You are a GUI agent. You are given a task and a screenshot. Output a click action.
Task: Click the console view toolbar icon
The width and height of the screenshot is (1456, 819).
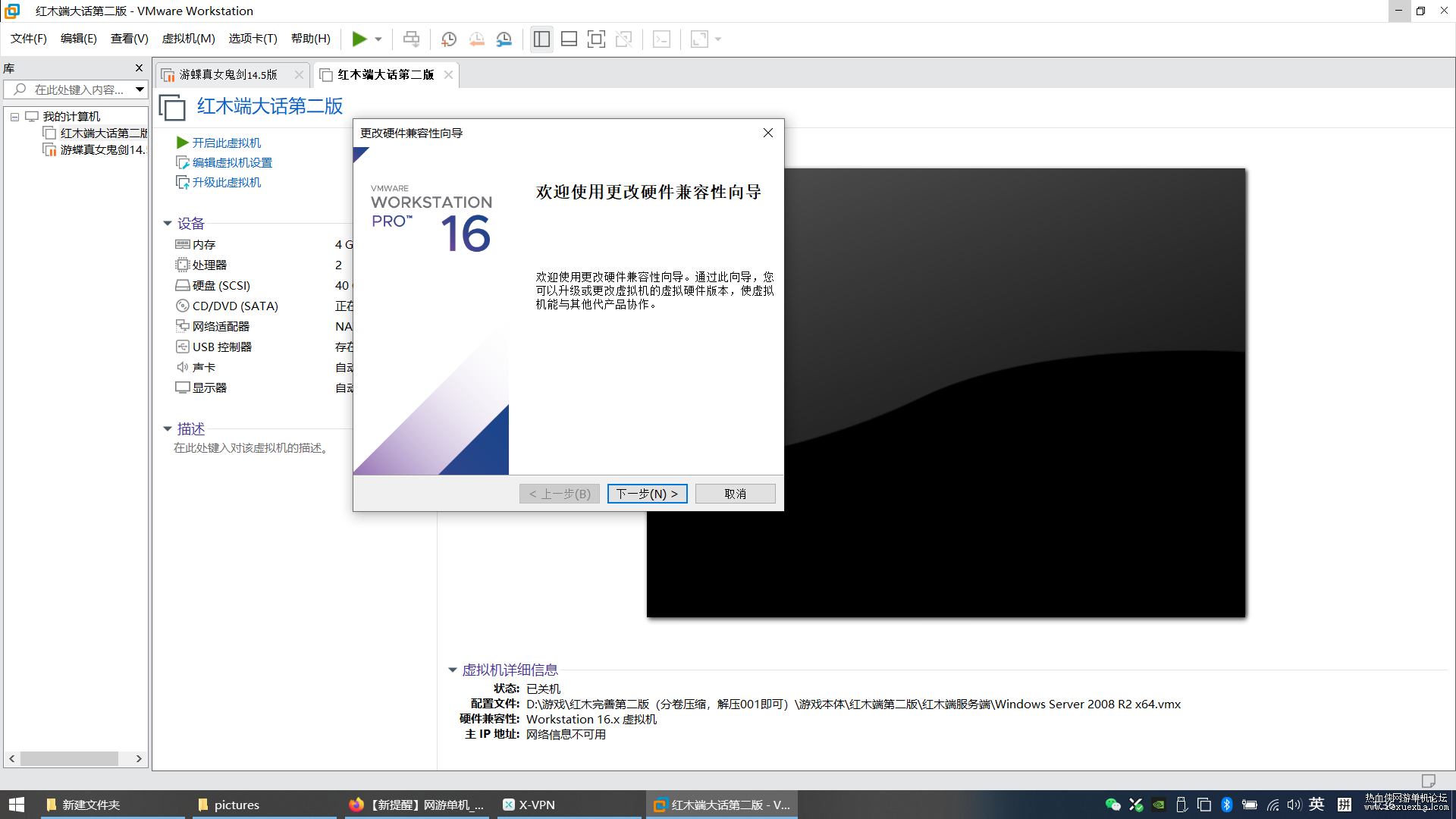(x=661, y=39)
